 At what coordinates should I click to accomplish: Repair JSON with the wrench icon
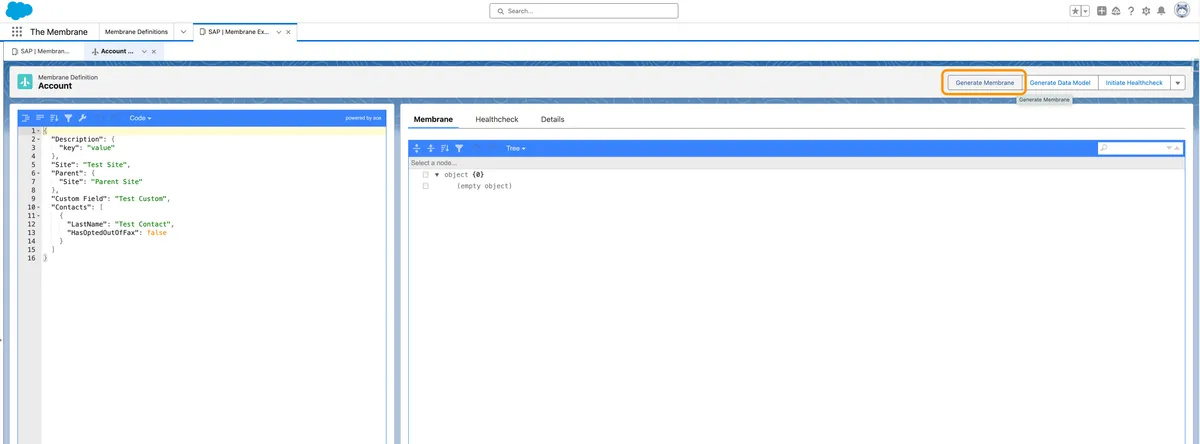tap(82, 118)
